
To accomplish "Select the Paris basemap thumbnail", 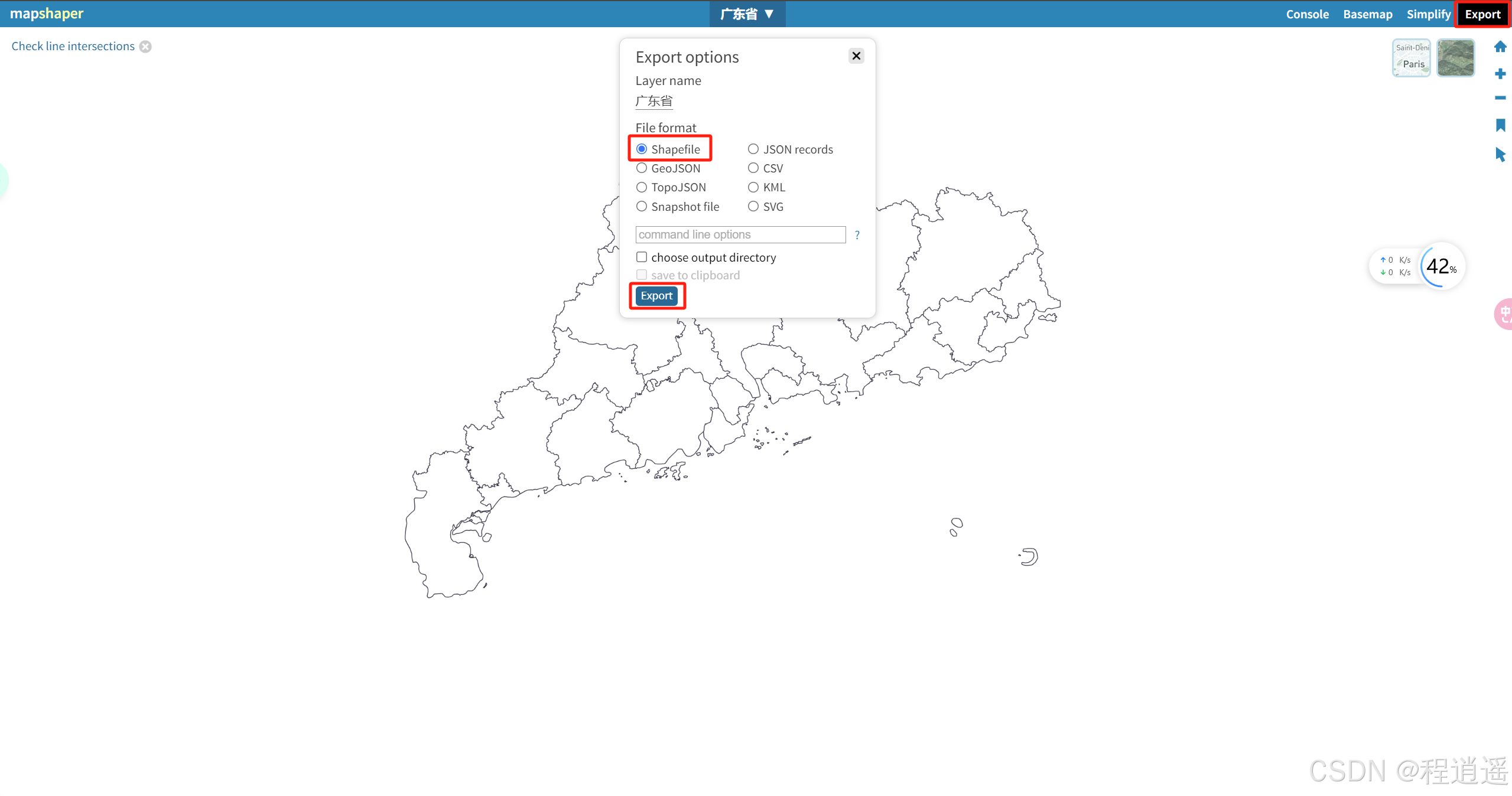I will coord(1410,57).
